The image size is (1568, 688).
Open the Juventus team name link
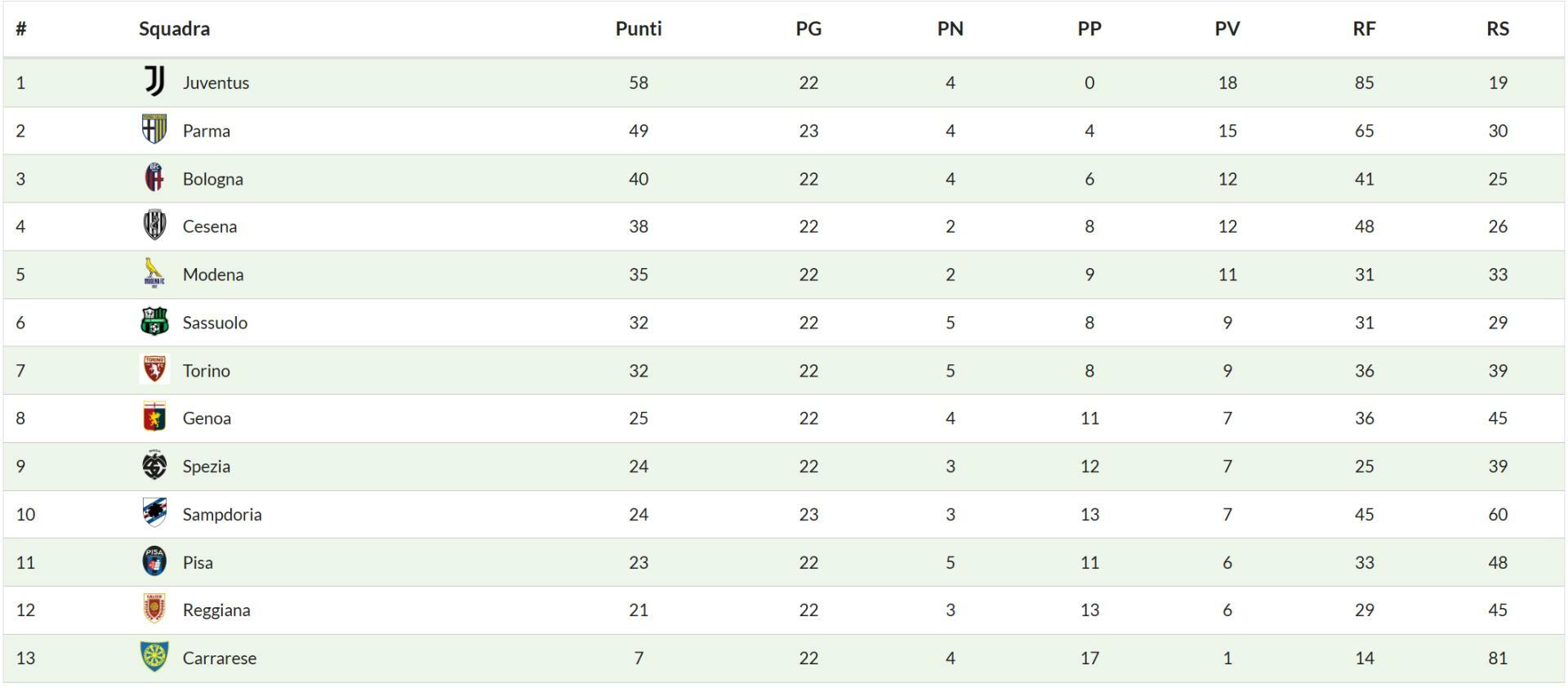tap(216, 83)
